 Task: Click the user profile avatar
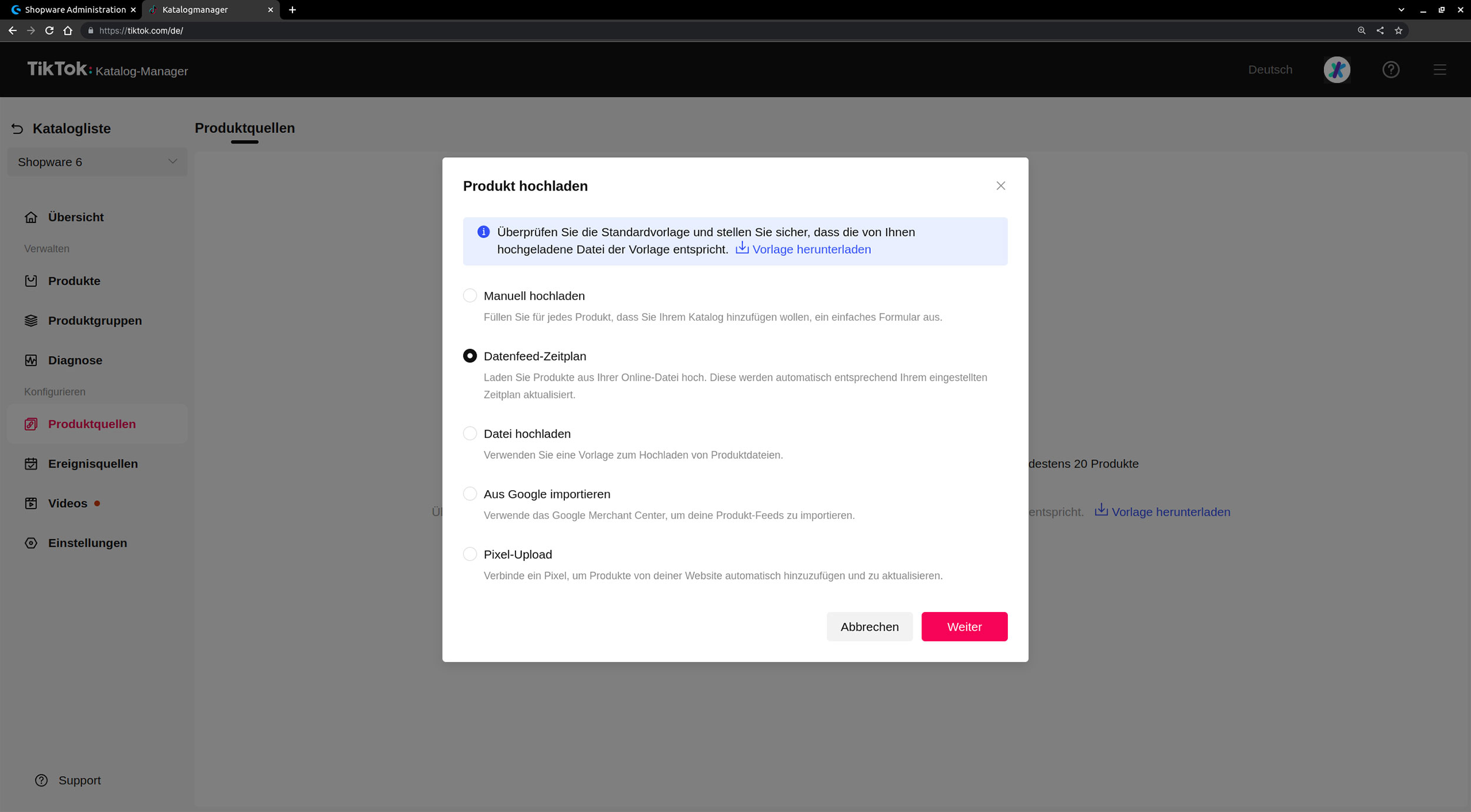pos(1336,69)
